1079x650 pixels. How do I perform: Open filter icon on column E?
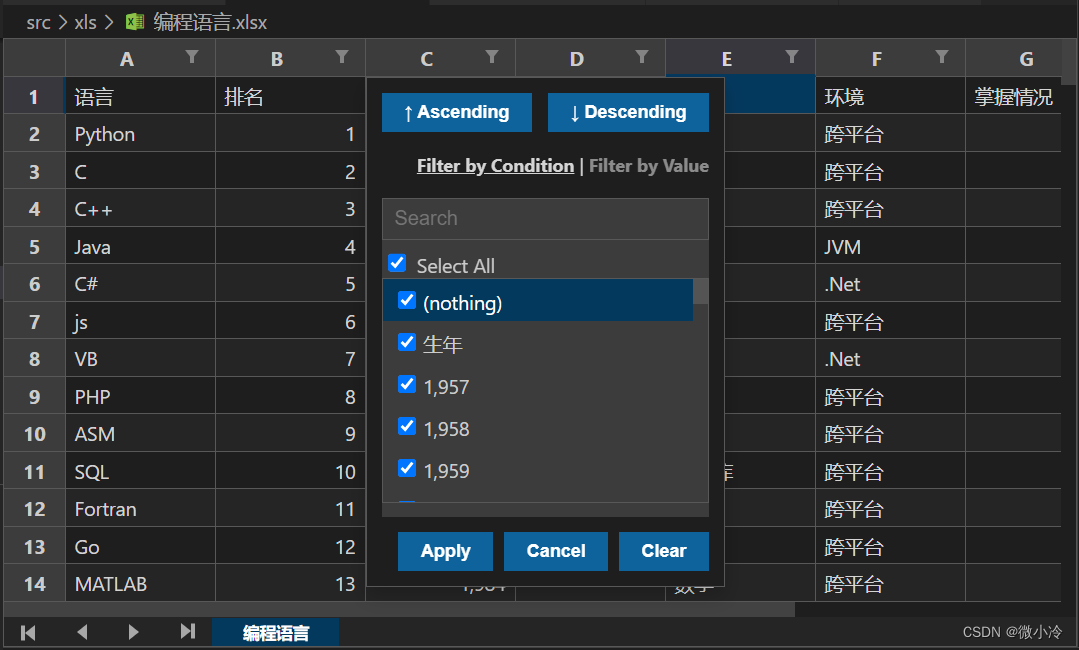tap(792, 56)
